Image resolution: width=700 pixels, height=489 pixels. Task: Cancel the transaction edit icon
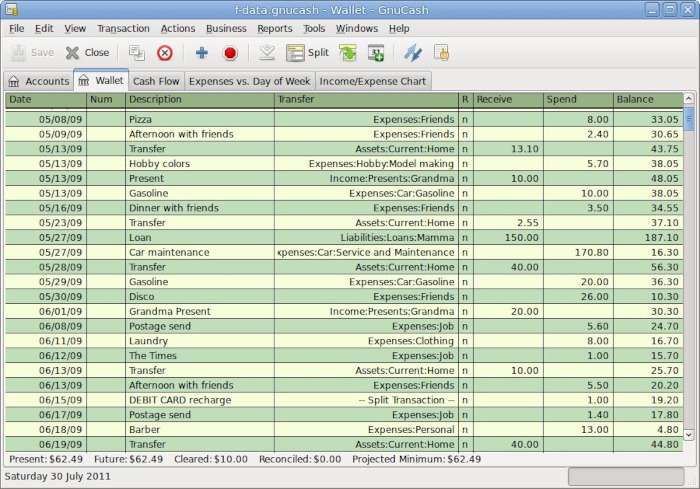[267, 53]
